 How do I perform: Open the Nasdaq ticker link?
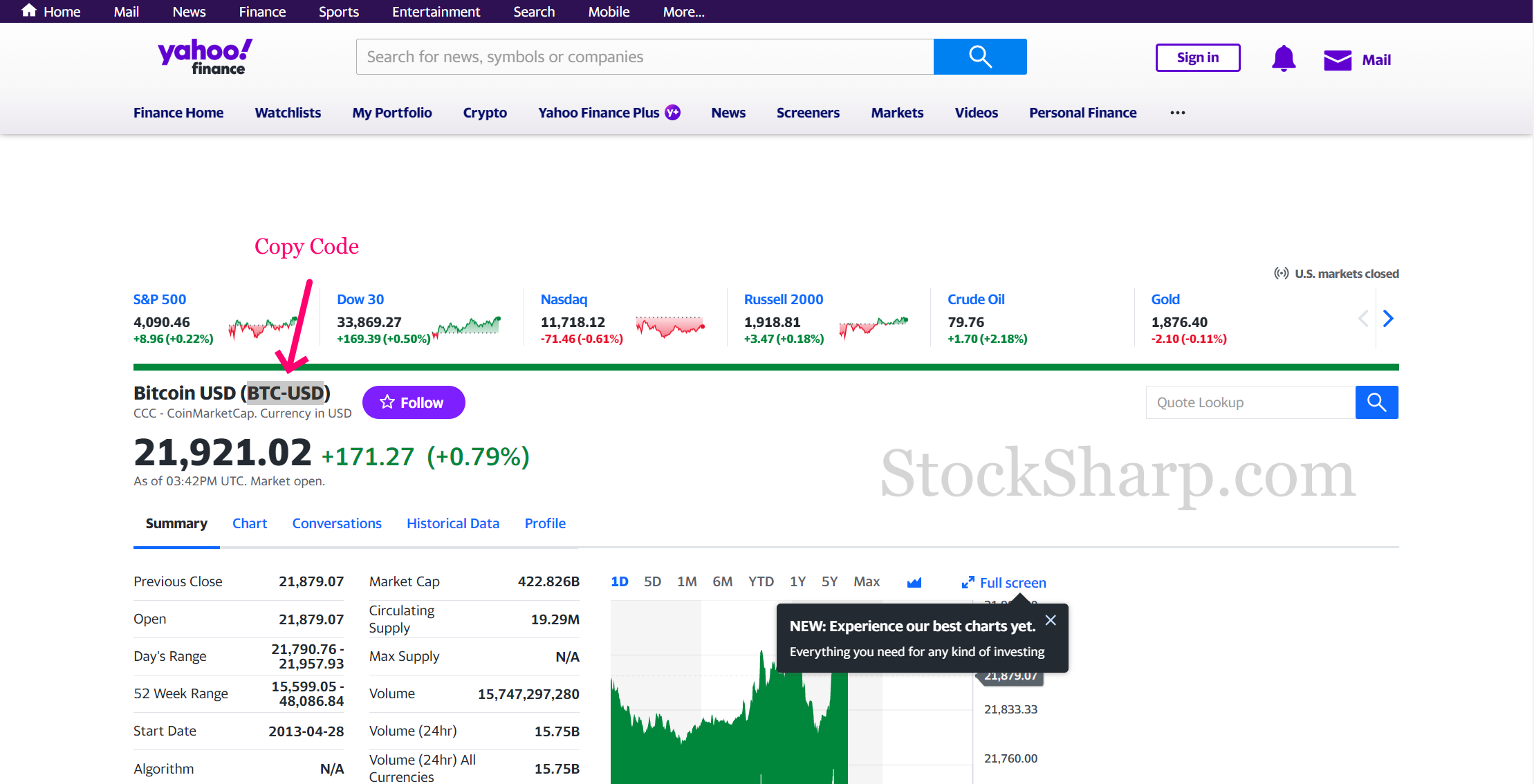point(564,299)
